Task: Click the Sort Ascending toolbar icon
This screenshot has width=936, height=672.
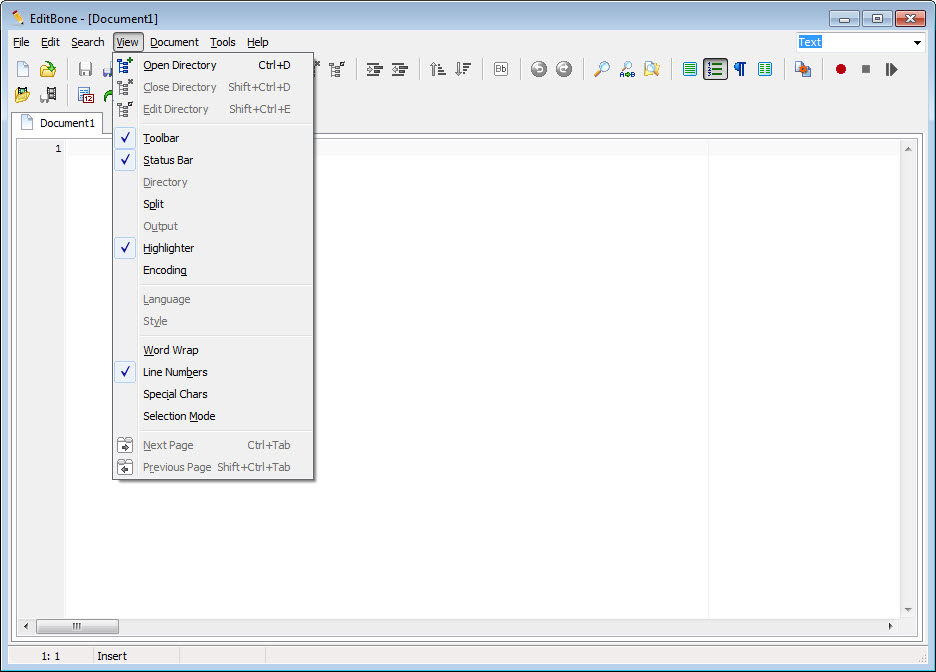Action: click(438, 69)
